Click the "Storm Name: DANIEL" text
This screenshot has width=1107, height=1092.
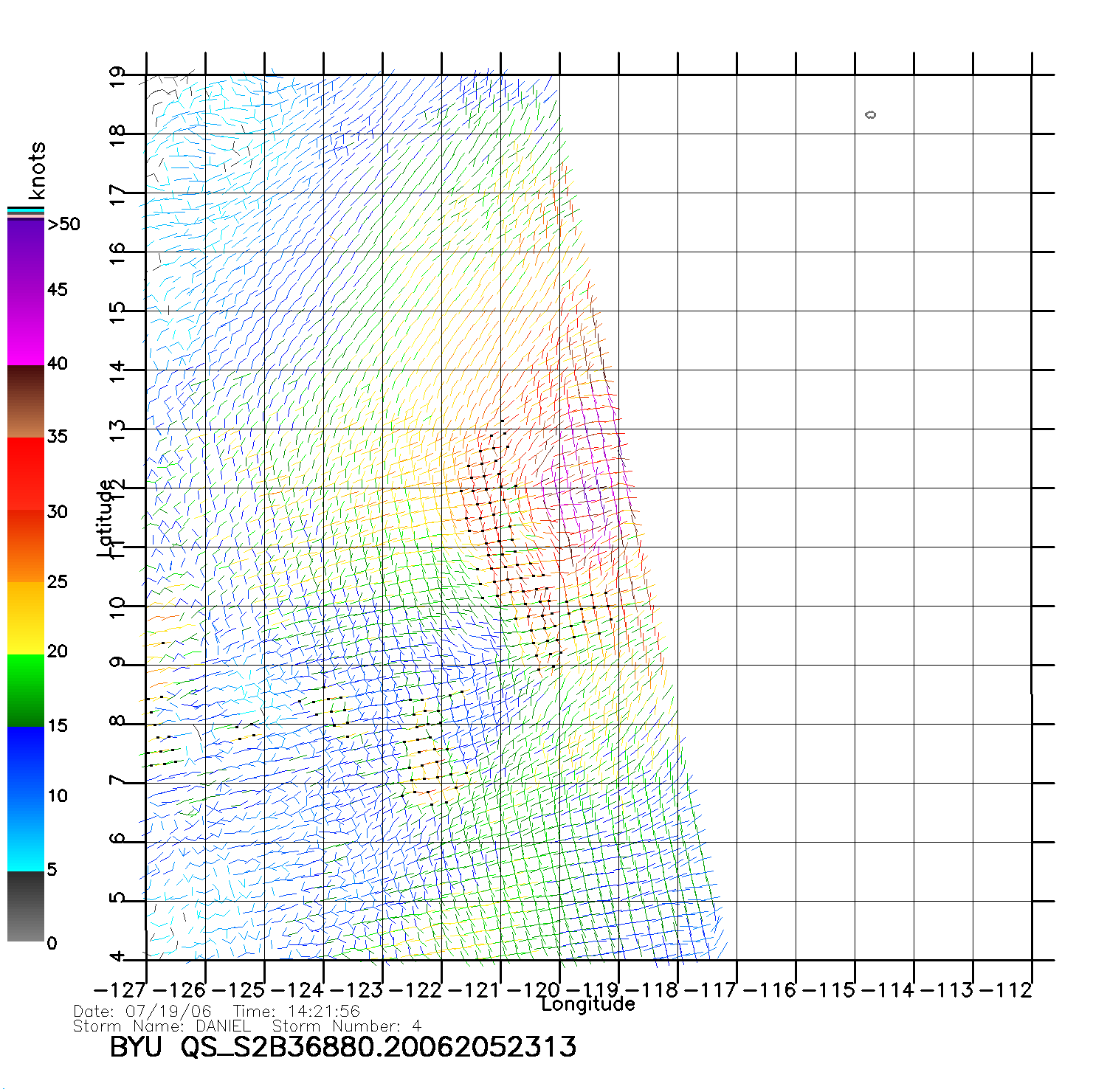point(162,1026)
